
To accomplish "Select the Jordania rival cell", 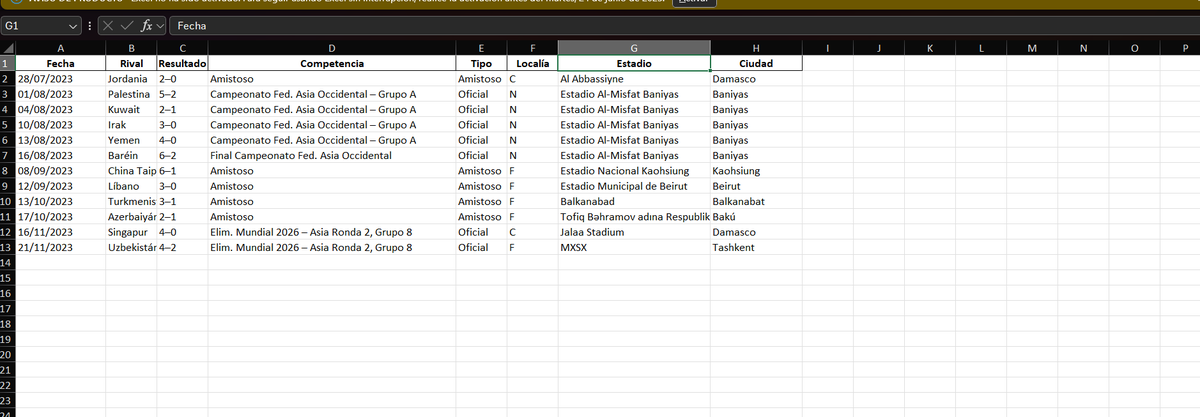I will pyautogui.click(x=131, y=78).
